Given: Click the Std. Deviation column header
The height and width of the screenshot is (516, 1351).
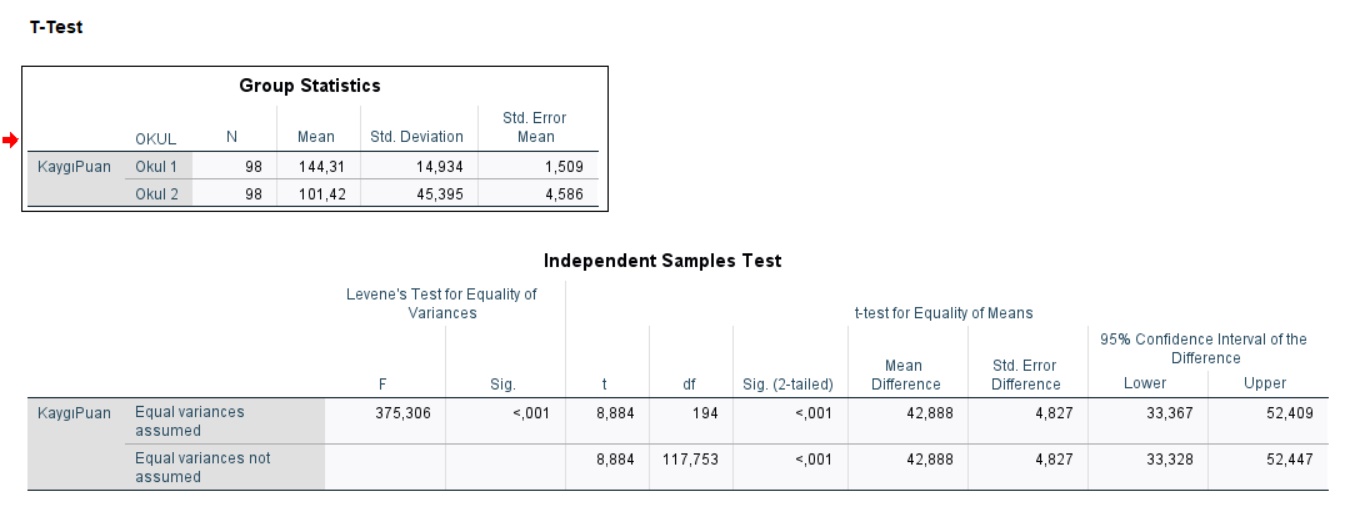Looking at the screenshot, I should click(x=417, y=137).
